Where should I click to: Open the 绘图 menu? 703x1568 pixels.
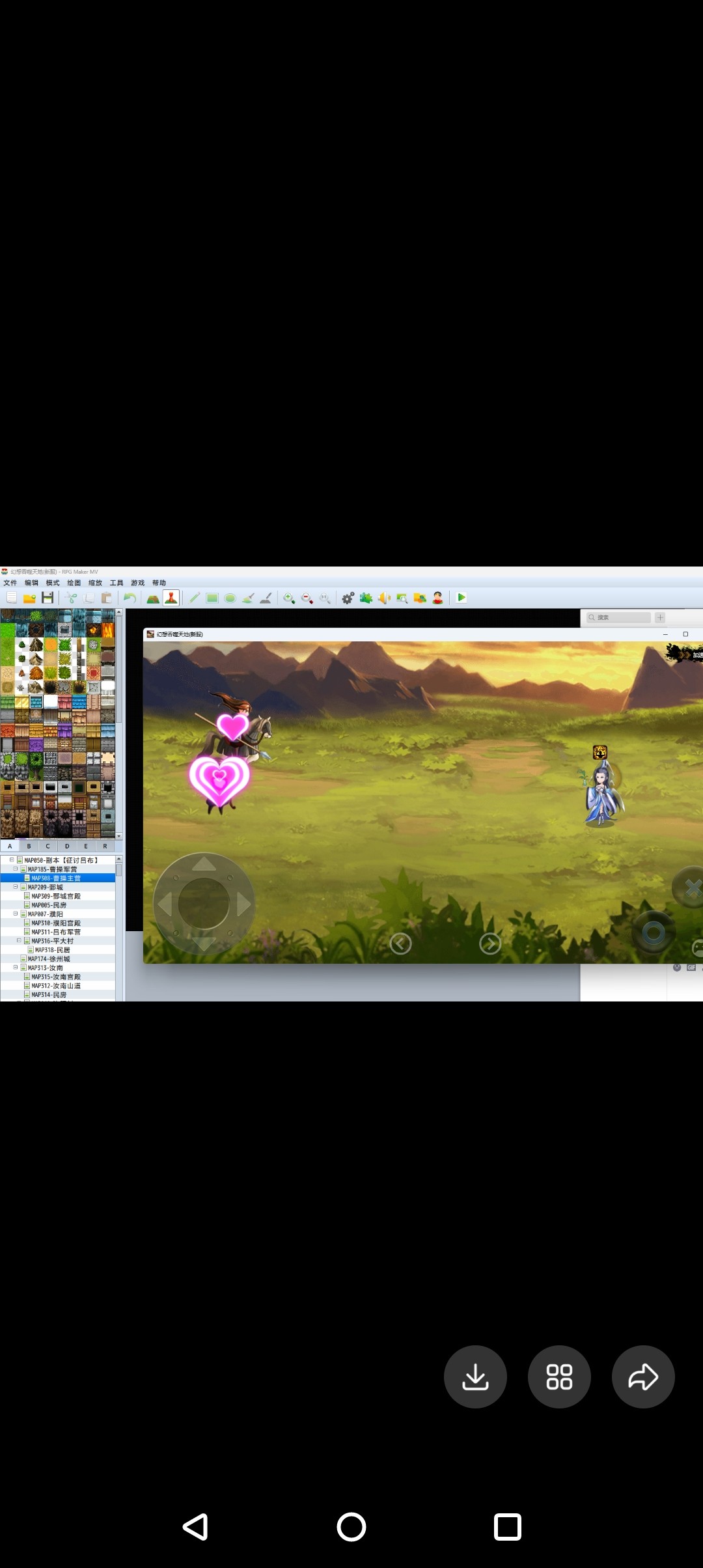pyautogui.click(x=74, y=583)
